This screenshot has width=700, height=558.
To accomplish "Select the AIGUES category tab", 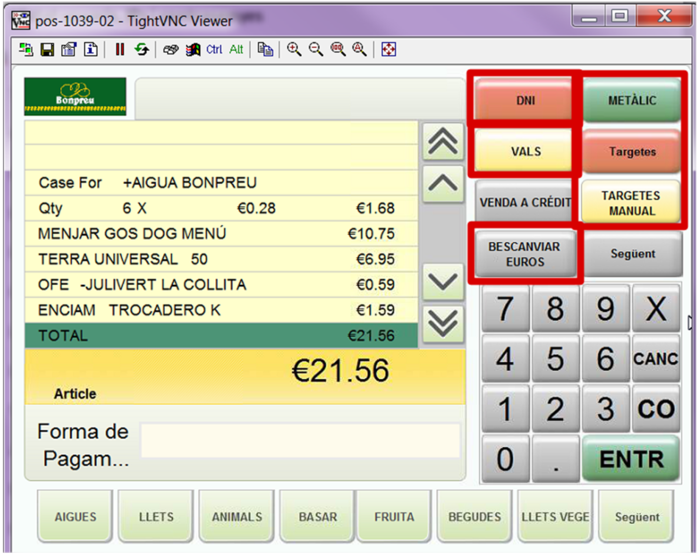I will [76, 517].
